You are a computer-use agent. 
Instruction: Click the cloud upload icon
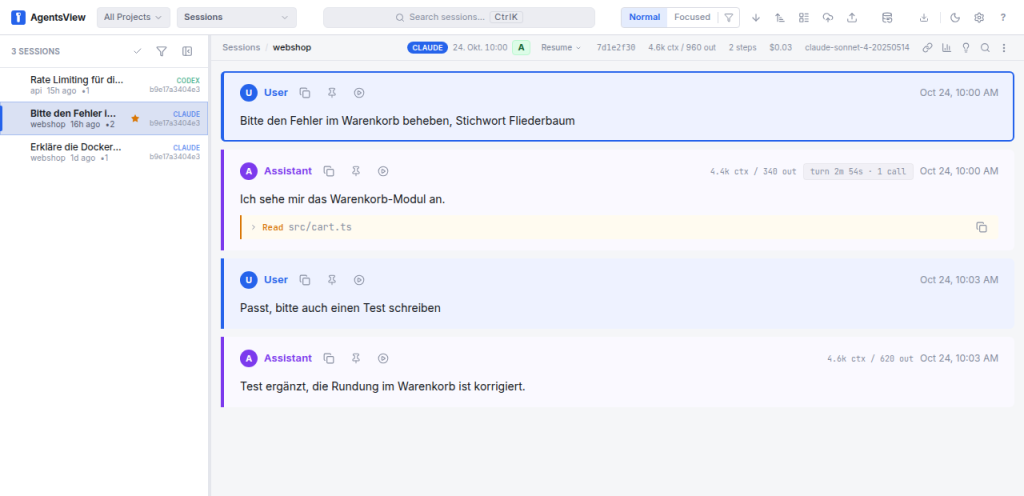coord(828,18)
